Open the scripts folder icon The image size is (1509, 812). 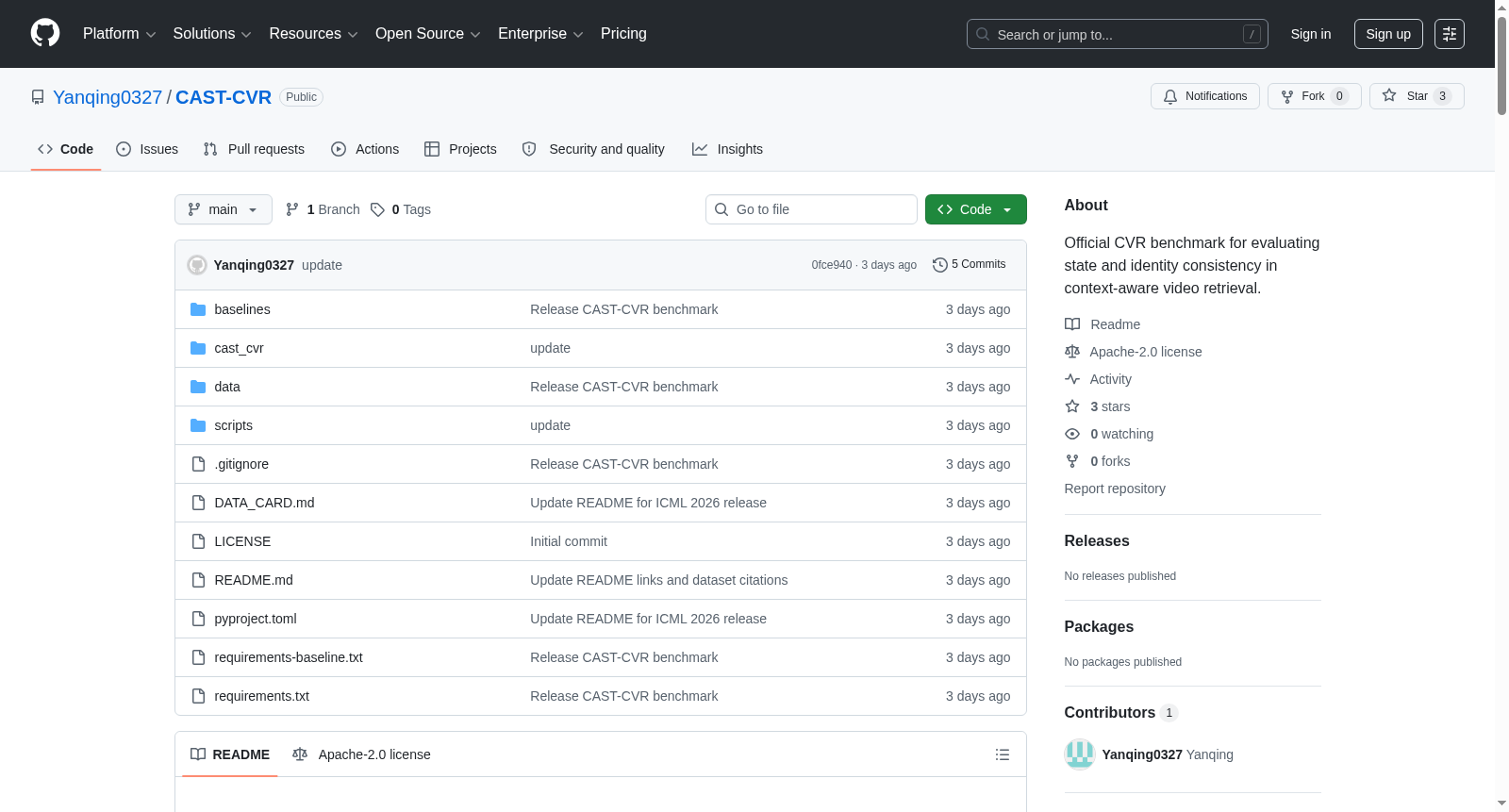pos(198,425)
